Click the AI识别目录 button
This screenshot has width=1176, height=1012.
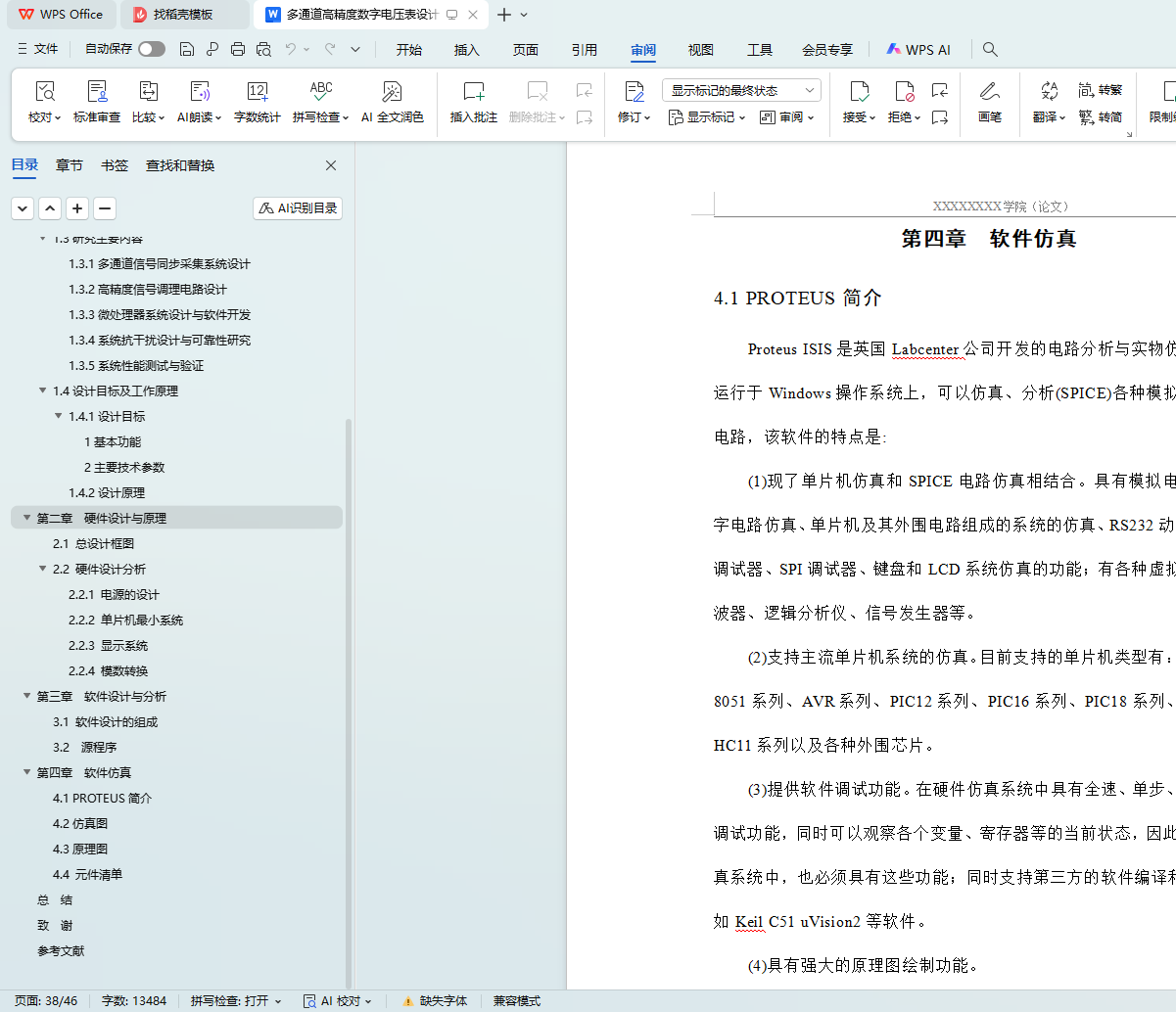(x=298, y=208)
